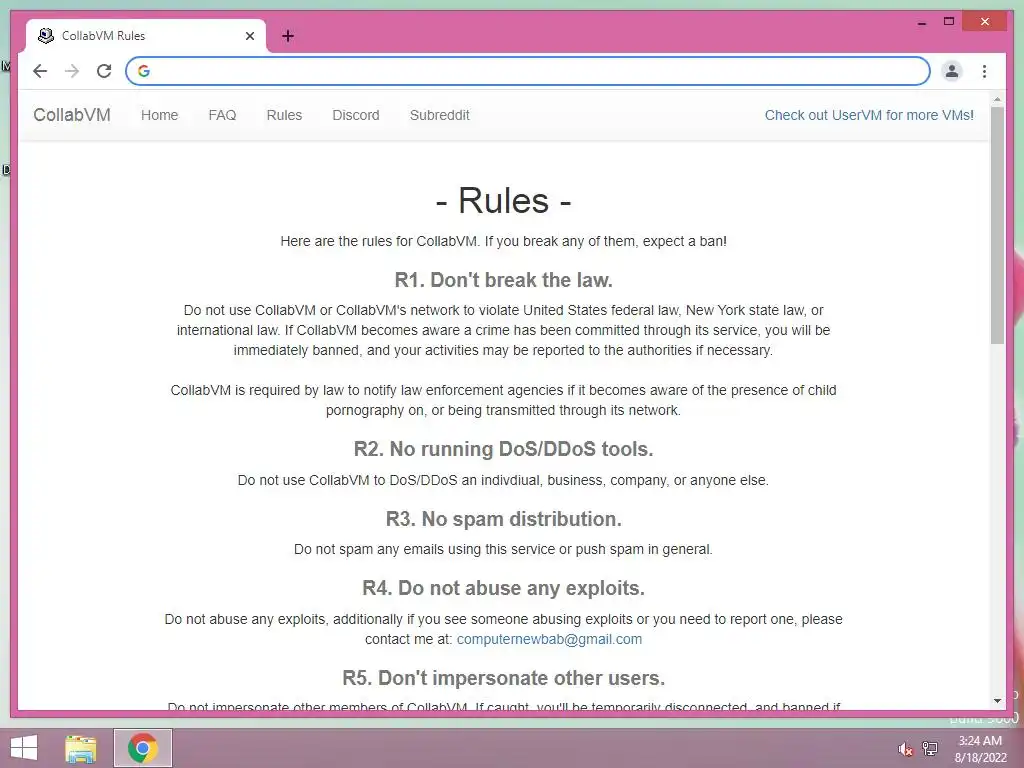Click the Google icon in address bar
The image size is (1024, 768).
pyautogui.click(x=144, y=71)
